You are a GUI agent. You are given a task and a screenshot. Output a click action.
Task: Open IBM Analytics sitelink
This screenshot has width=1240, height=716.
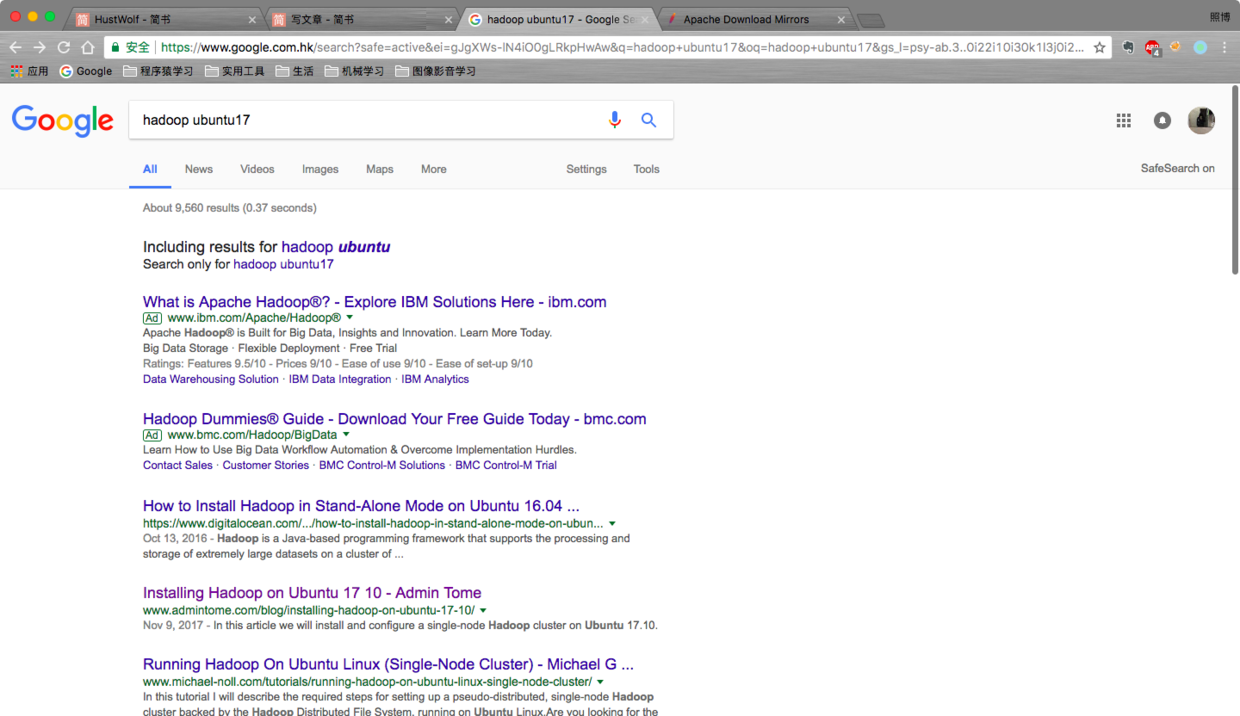[x=435, y=379]
